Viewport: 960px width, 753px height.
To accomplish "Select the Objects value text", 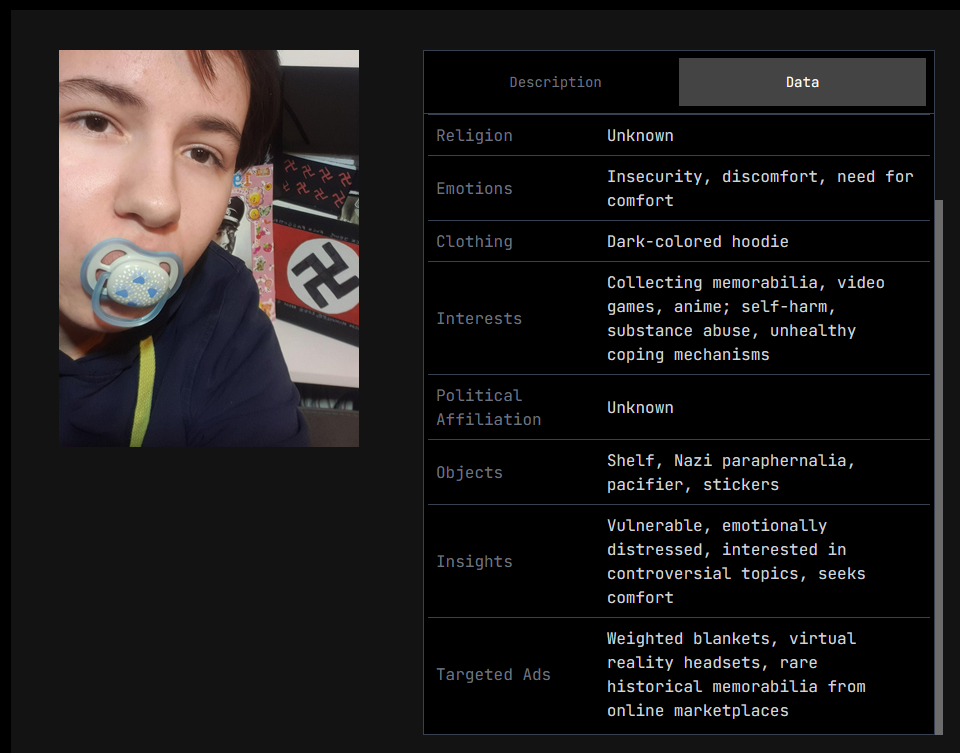I will pos(731,473).
